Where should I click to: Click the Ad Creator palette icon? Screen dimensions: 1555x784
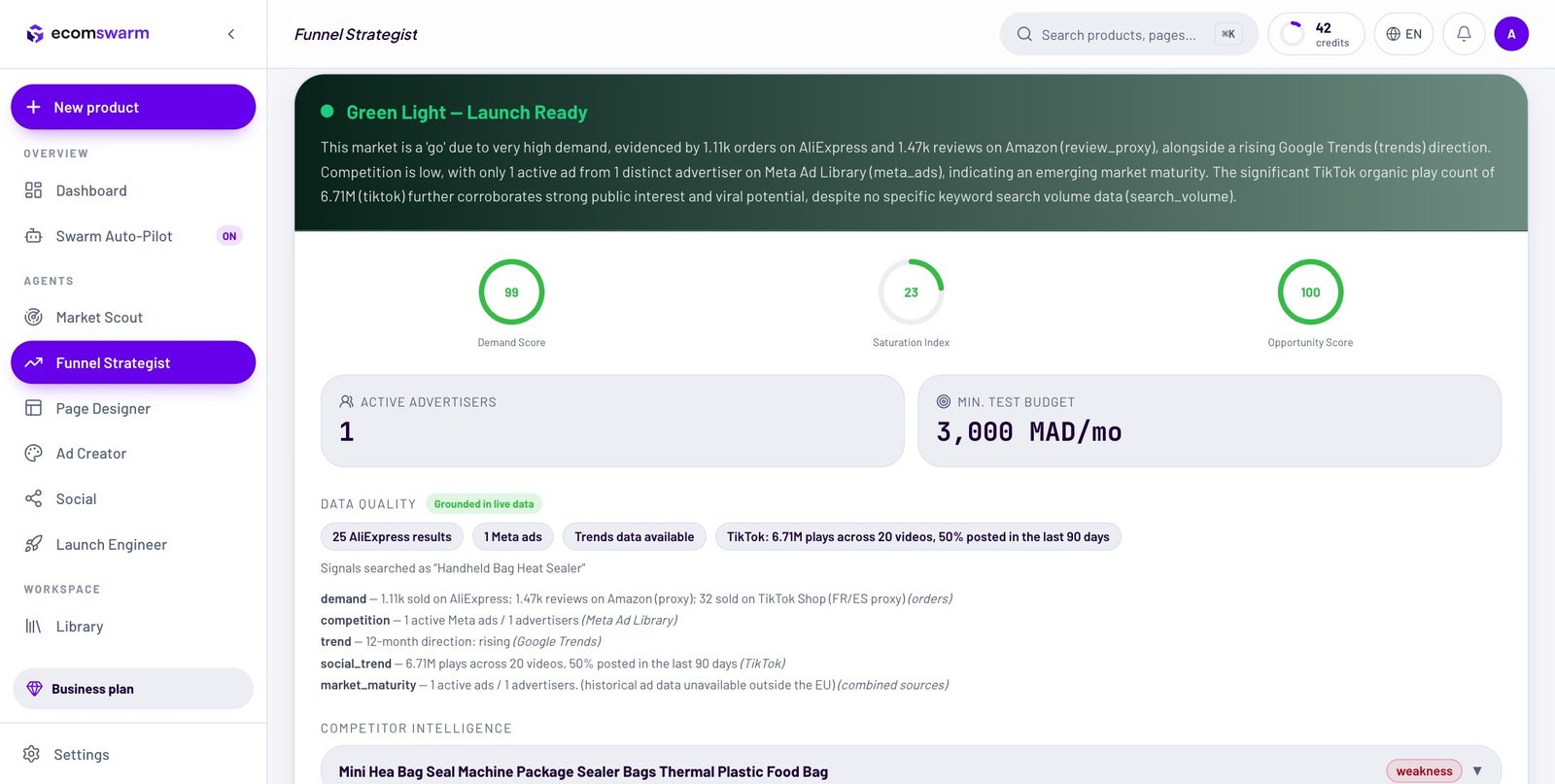coord(34,454)
